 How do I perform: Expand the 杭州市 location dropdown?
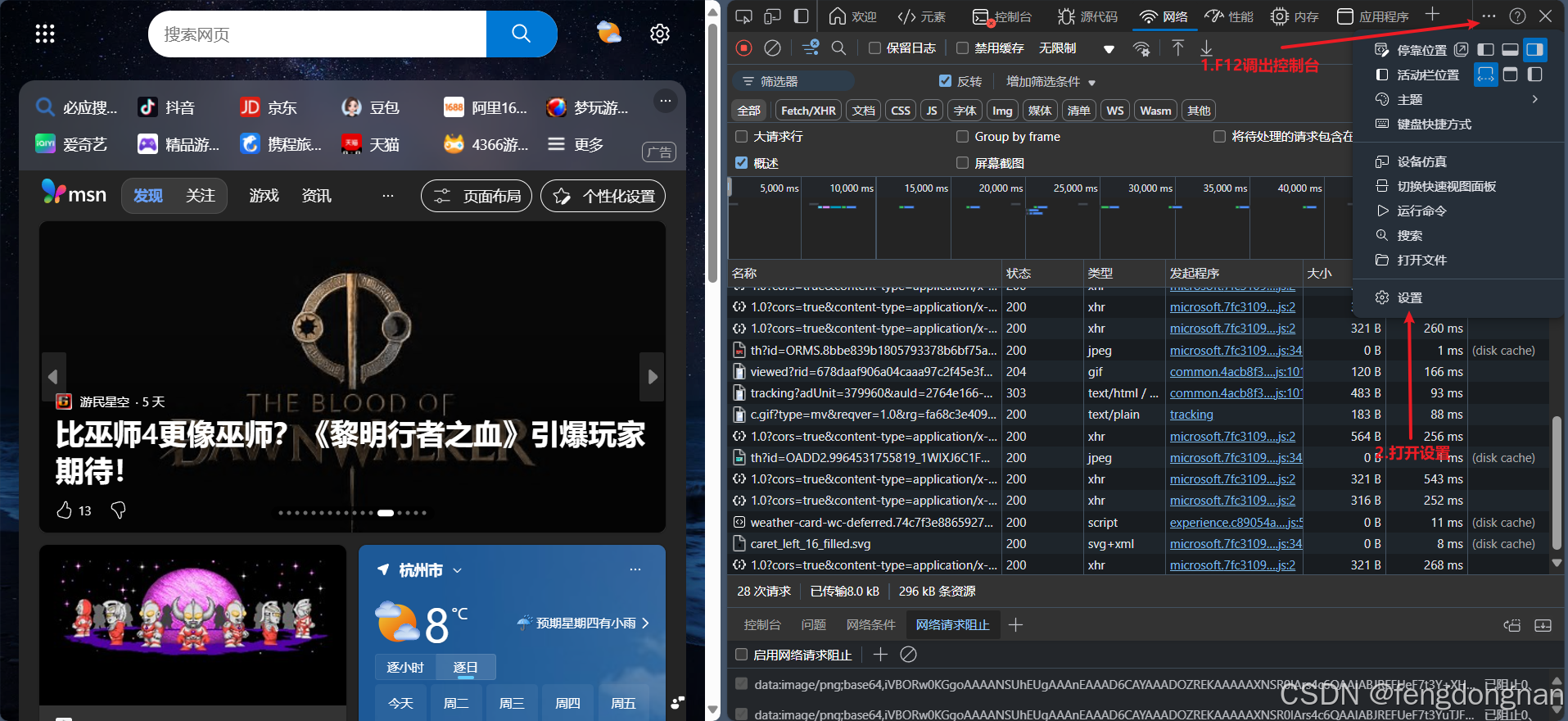pyautogui.click(x=458, y=570)
